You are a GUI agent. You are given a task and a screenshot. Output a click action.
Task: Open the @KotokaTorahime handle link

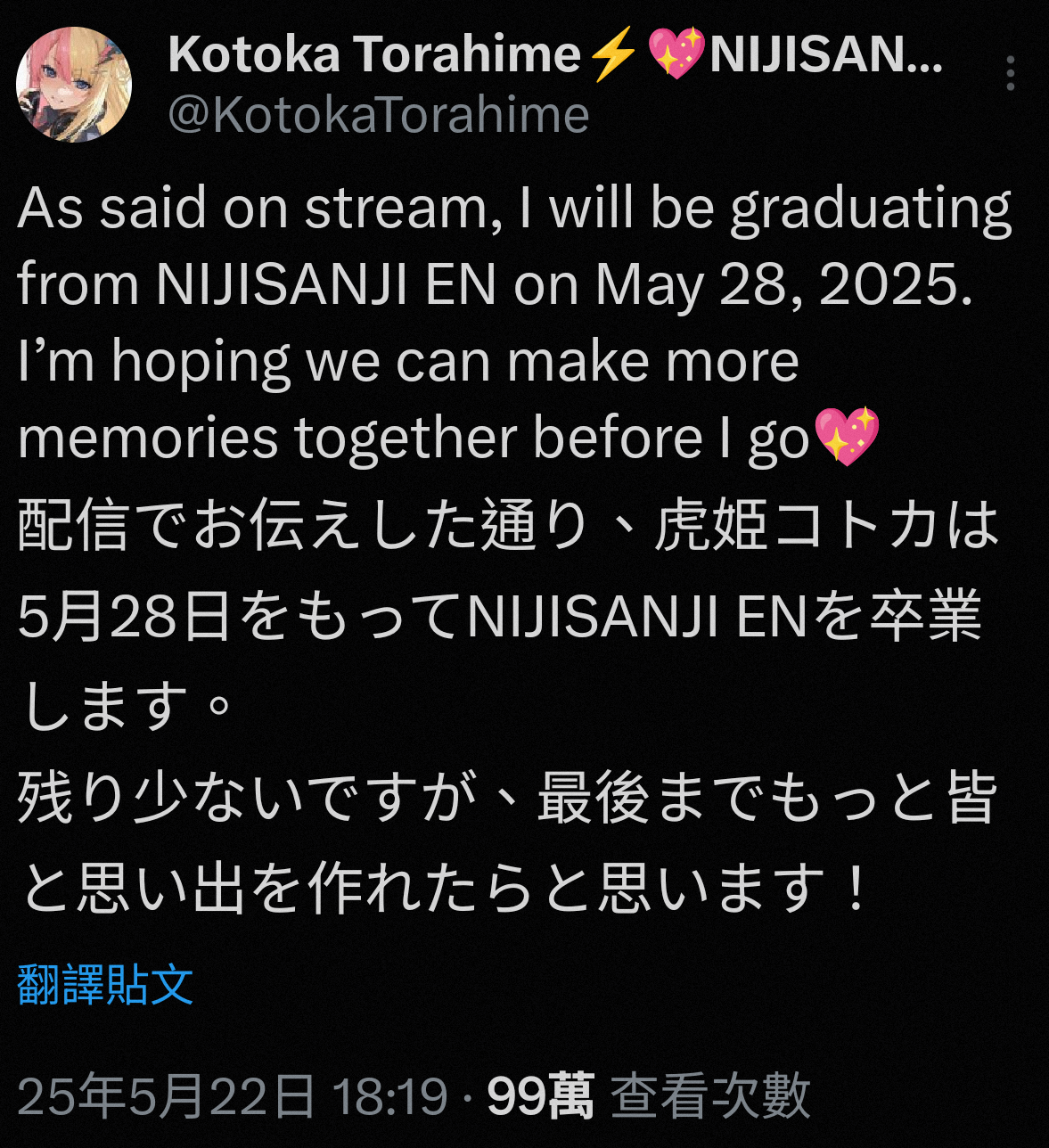(379, 115)
